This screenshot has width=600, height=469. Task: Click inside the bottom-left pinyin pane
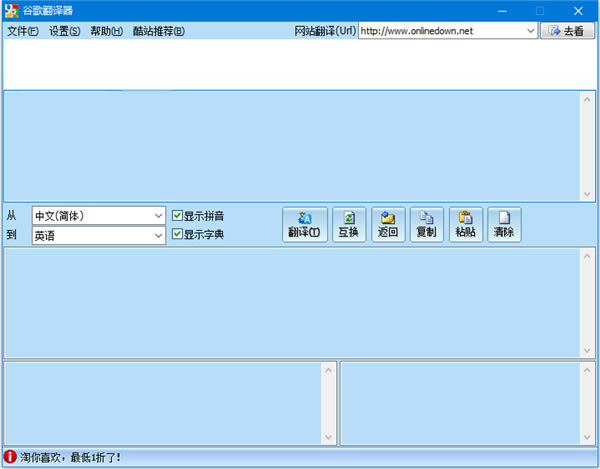tap(163, 403)
